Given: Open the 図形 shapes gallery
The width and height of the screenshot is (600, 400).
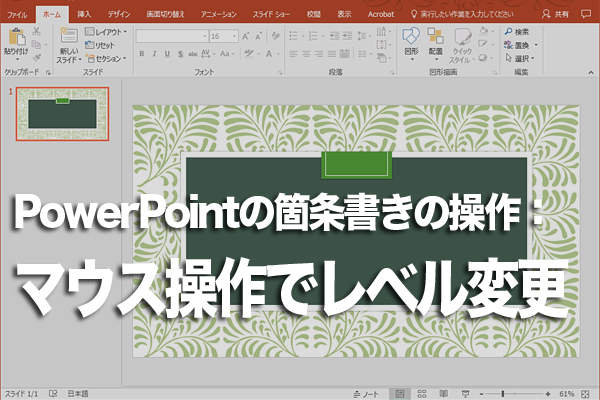Looking at the screenshot, I should (x=411, y=43).
